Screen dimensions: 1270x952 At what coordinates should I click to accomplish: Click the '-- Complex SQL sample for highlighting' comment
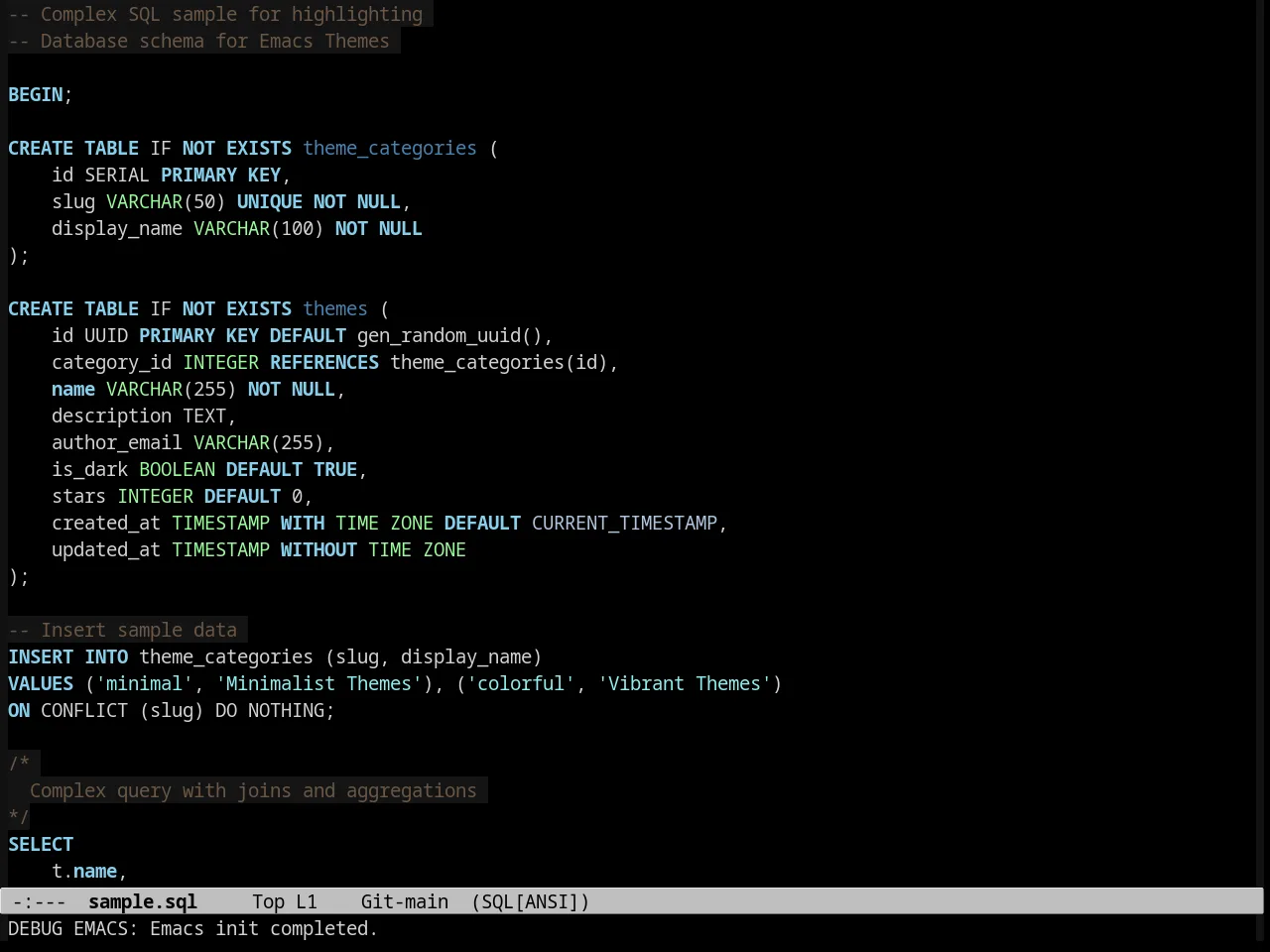[x=215, y=15]
